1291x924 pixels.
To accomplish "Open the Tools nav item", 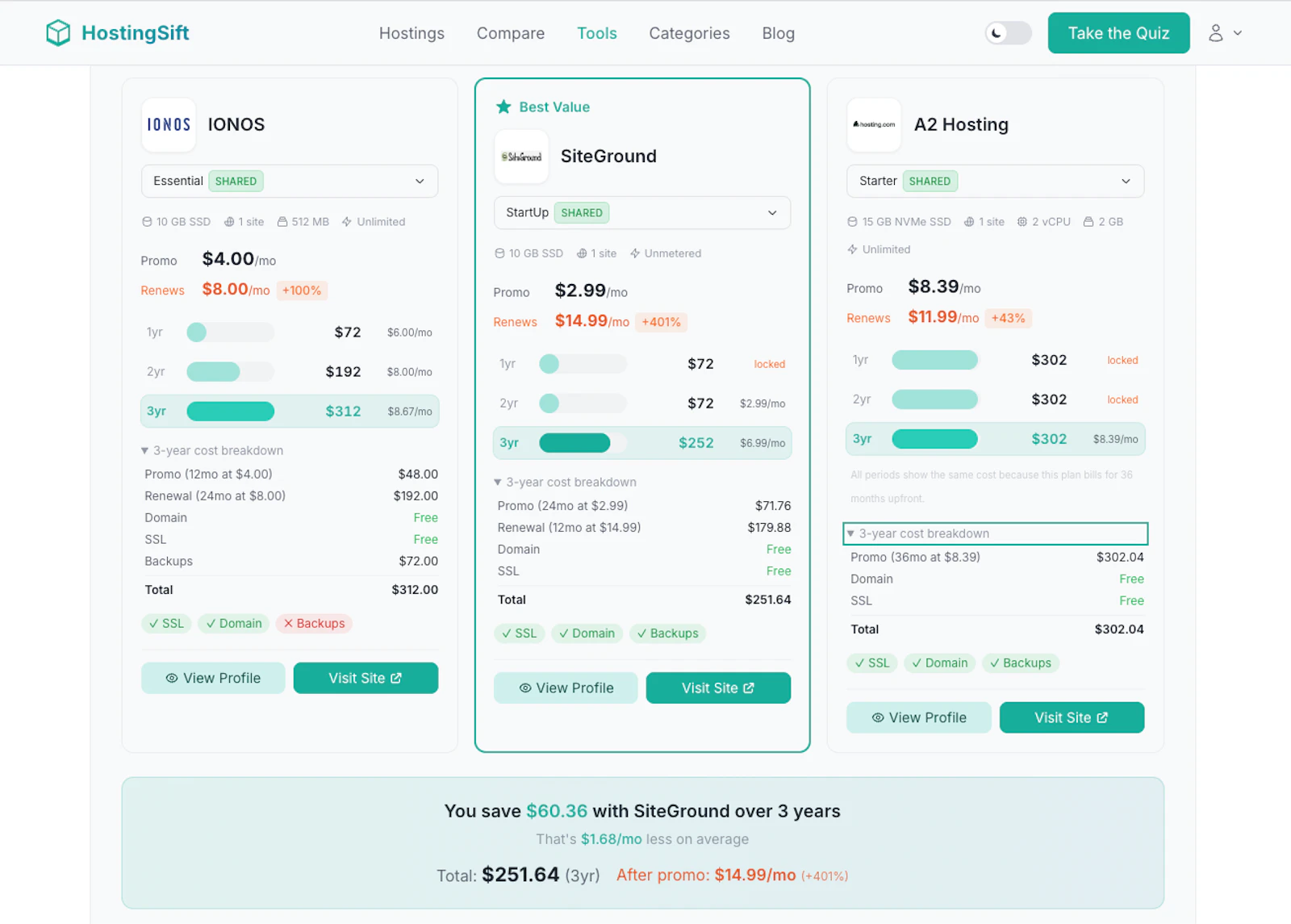I will tap(596, 33).
